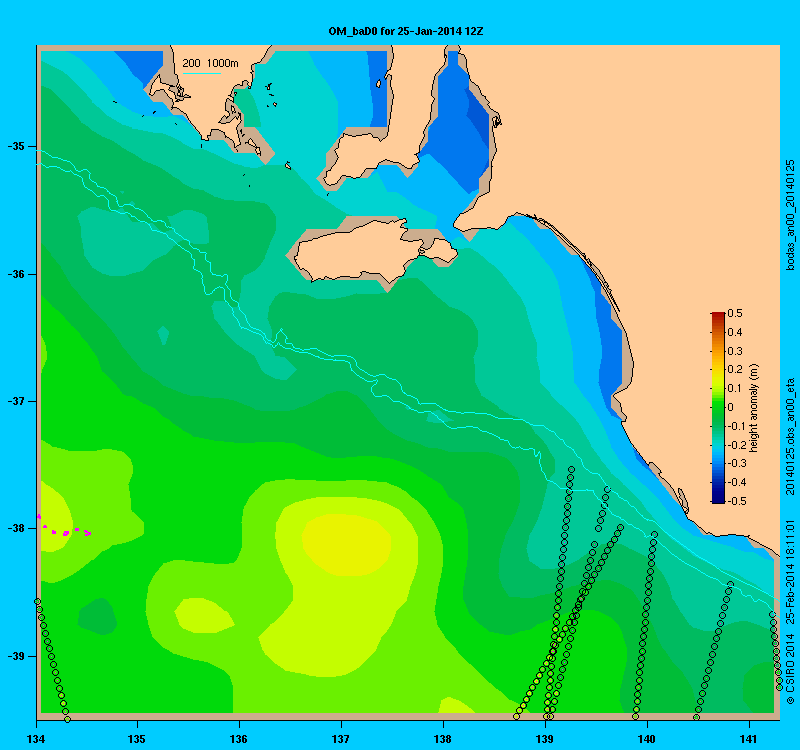Select latitude label "-36" on the left axis

tap(16, 274)
